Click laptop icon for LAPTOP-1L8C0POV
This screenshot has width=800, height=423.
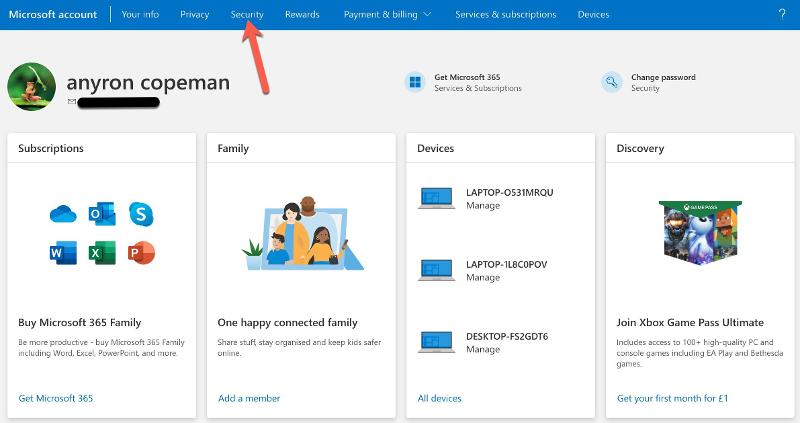point(437,270)
